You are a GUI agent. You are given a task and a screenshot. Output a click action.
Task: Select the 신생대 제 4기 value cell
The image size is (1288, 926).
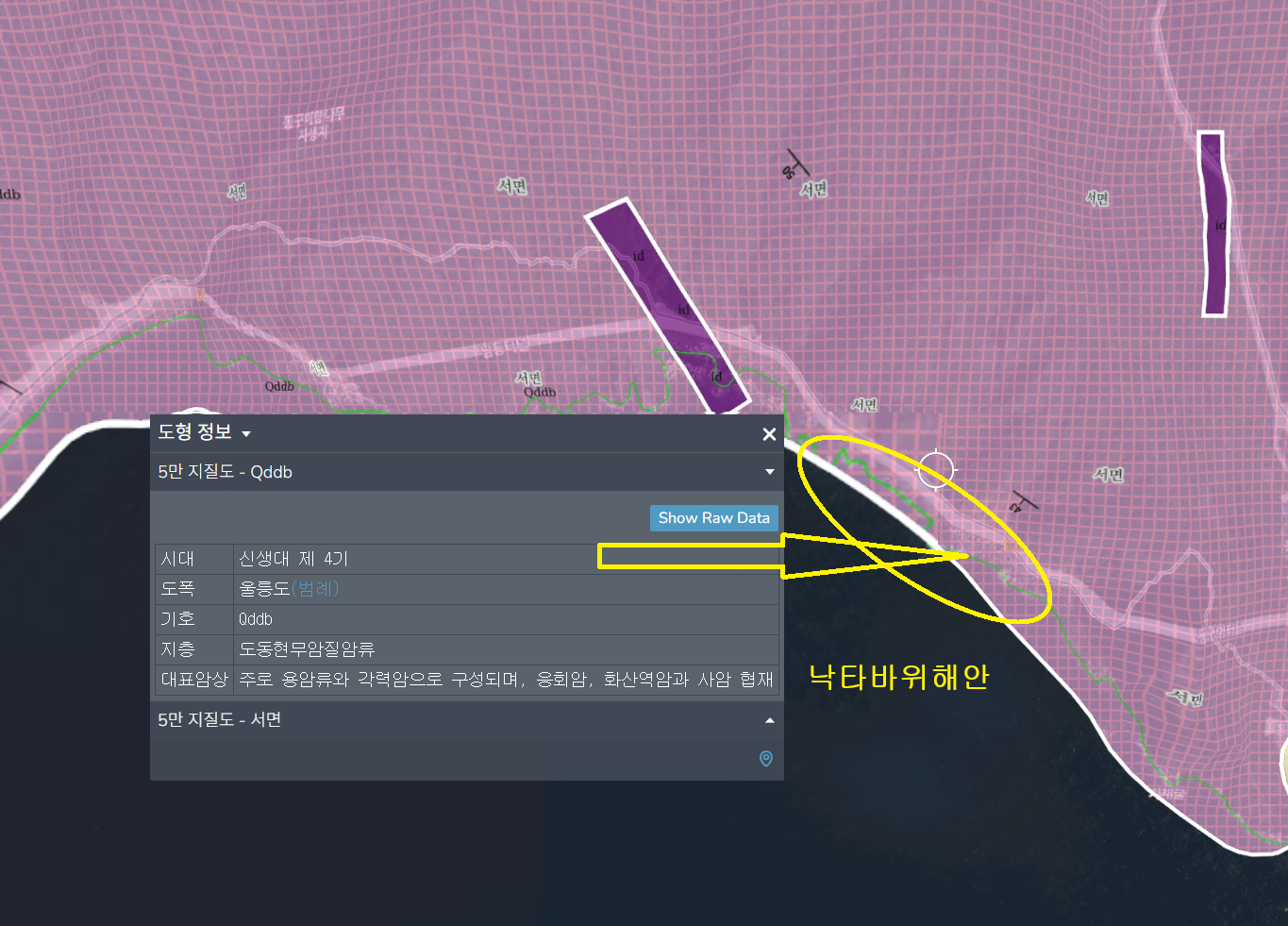click(x=506, y=559)
